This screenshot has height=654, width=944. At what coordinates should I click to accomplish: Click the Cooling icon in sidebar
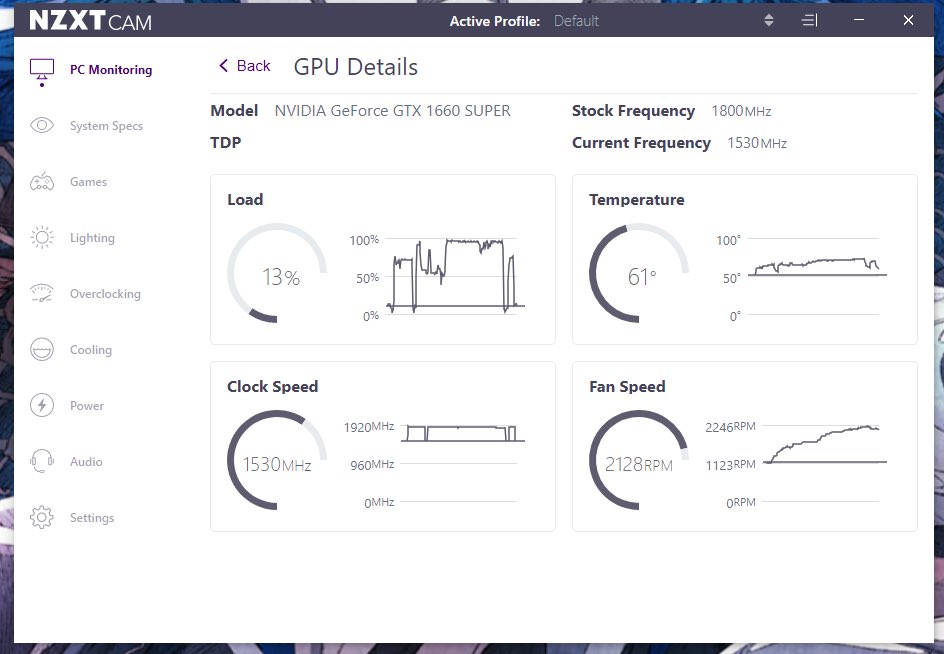(x=42, y=349)
